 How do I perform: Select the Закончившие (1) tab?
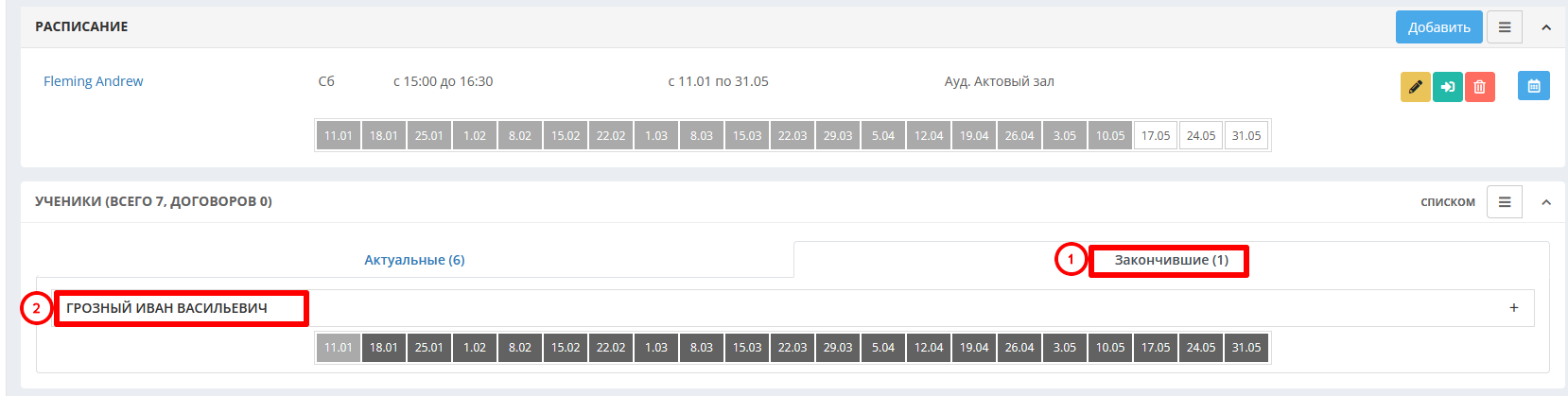tap(1171, 260)
